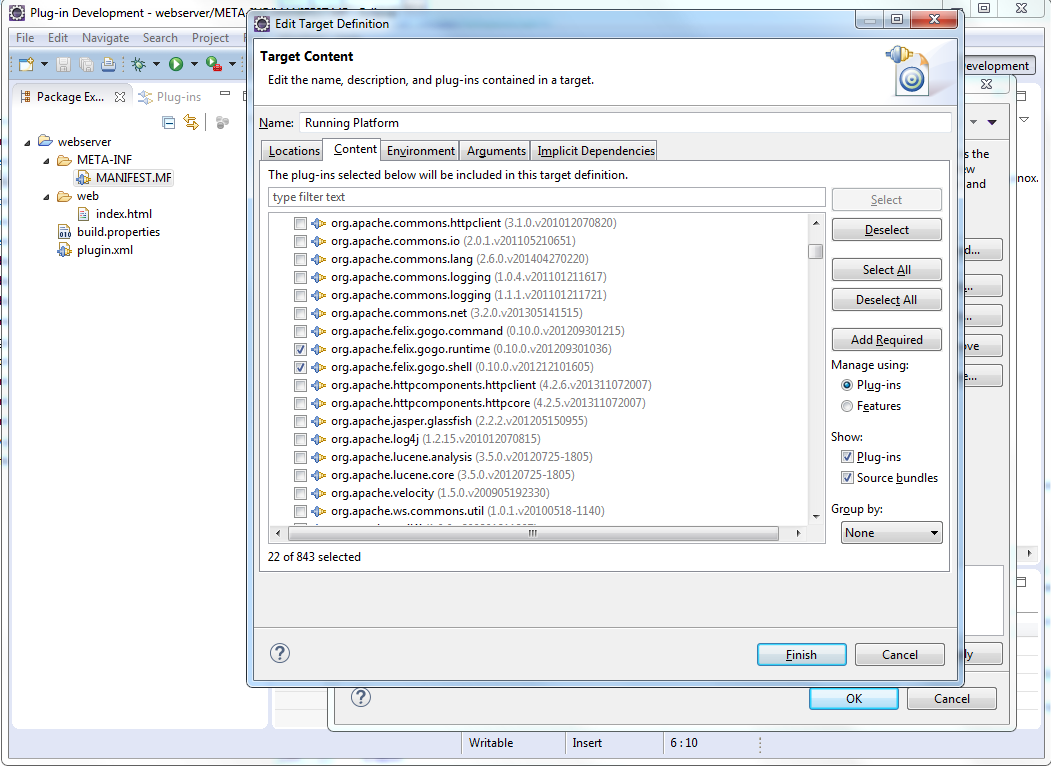Viewport: 1051px width, 766px height.
Task: Click the Add Required button
Action: tap(886, 340)
